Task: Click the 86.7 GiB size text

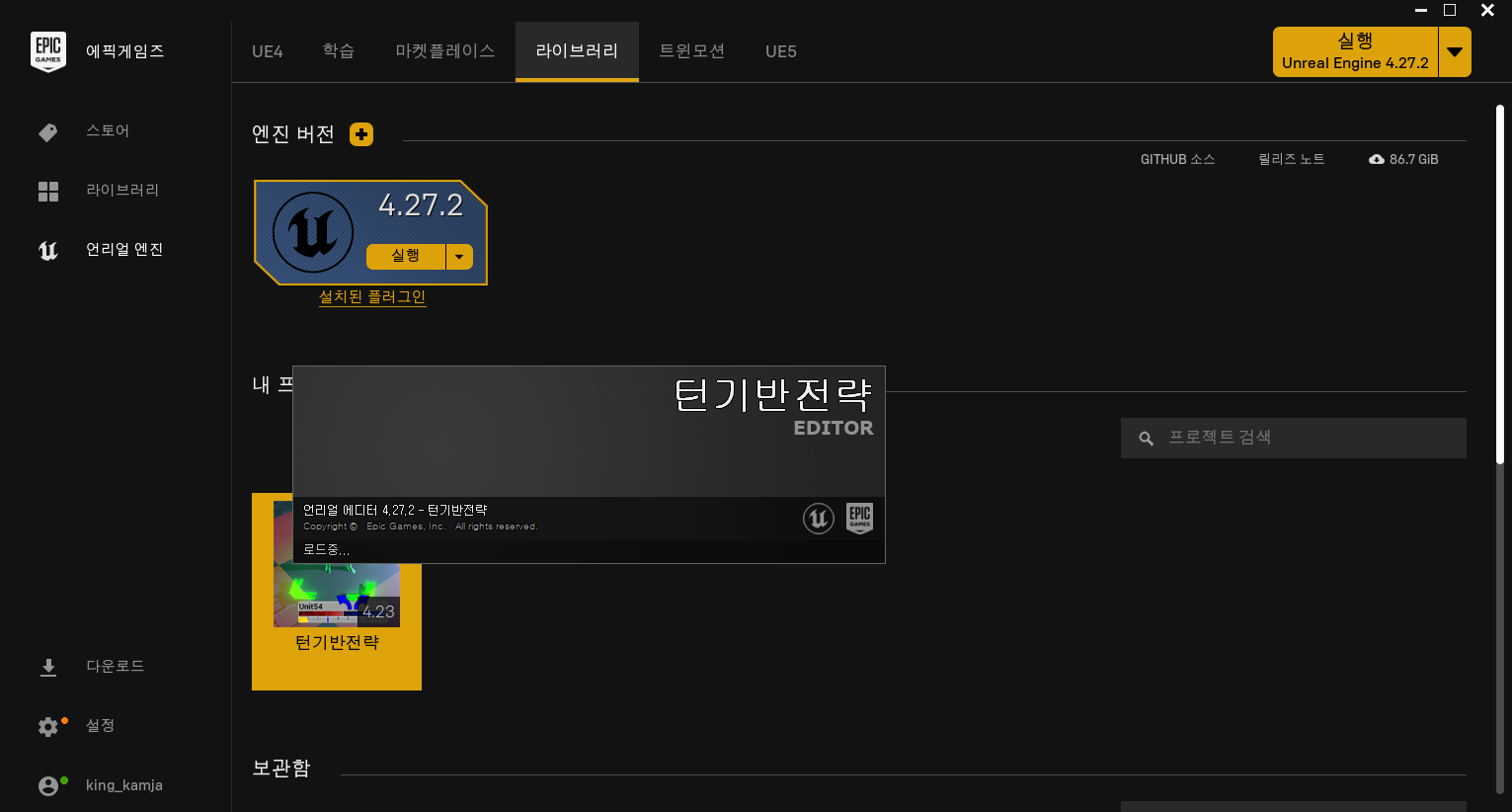Action: [x=1414, y=159]
